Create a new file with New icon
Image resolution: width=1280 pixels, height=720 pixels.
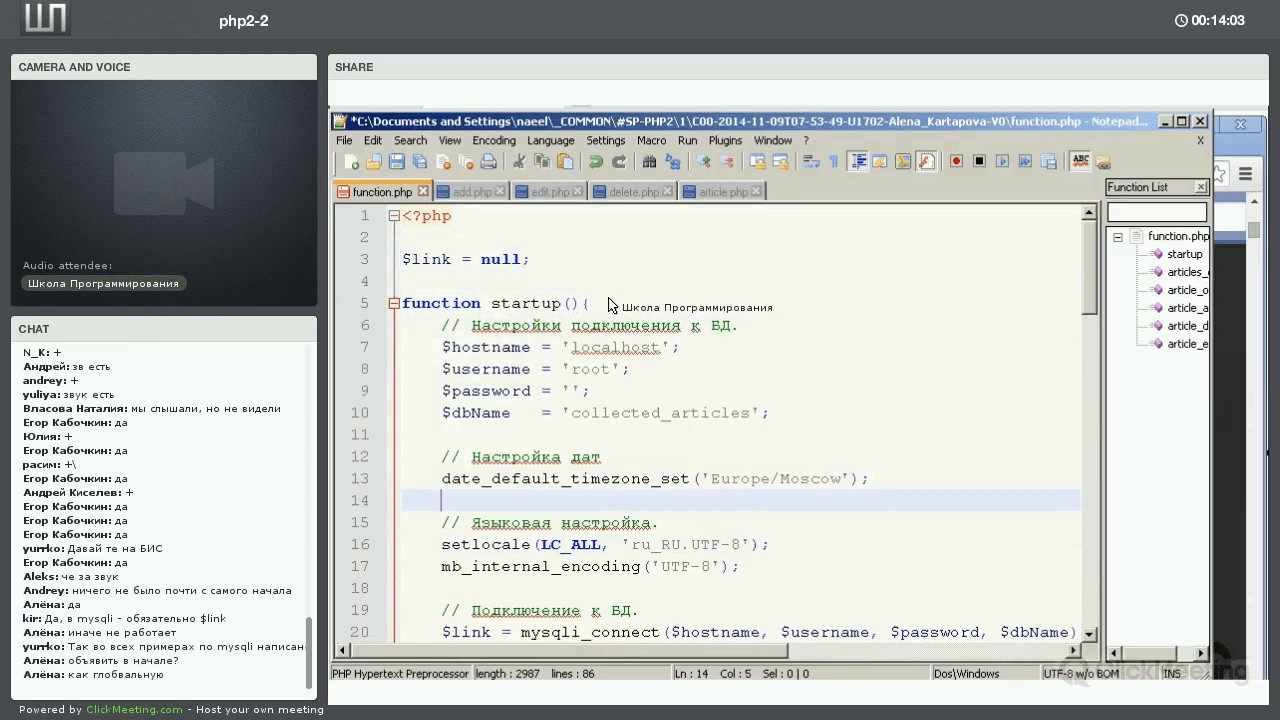pyautogui.click(x=351, y=162)
